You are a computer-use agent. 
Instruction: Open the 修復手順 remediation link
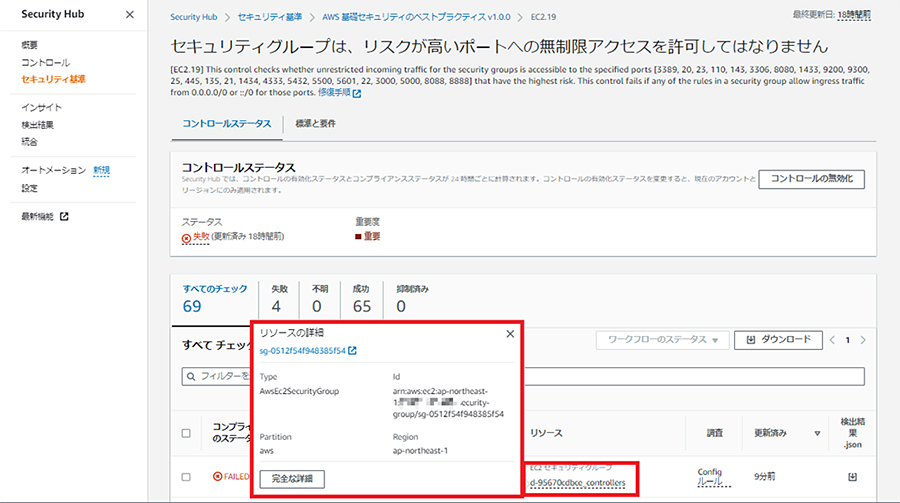click(334, 92)
